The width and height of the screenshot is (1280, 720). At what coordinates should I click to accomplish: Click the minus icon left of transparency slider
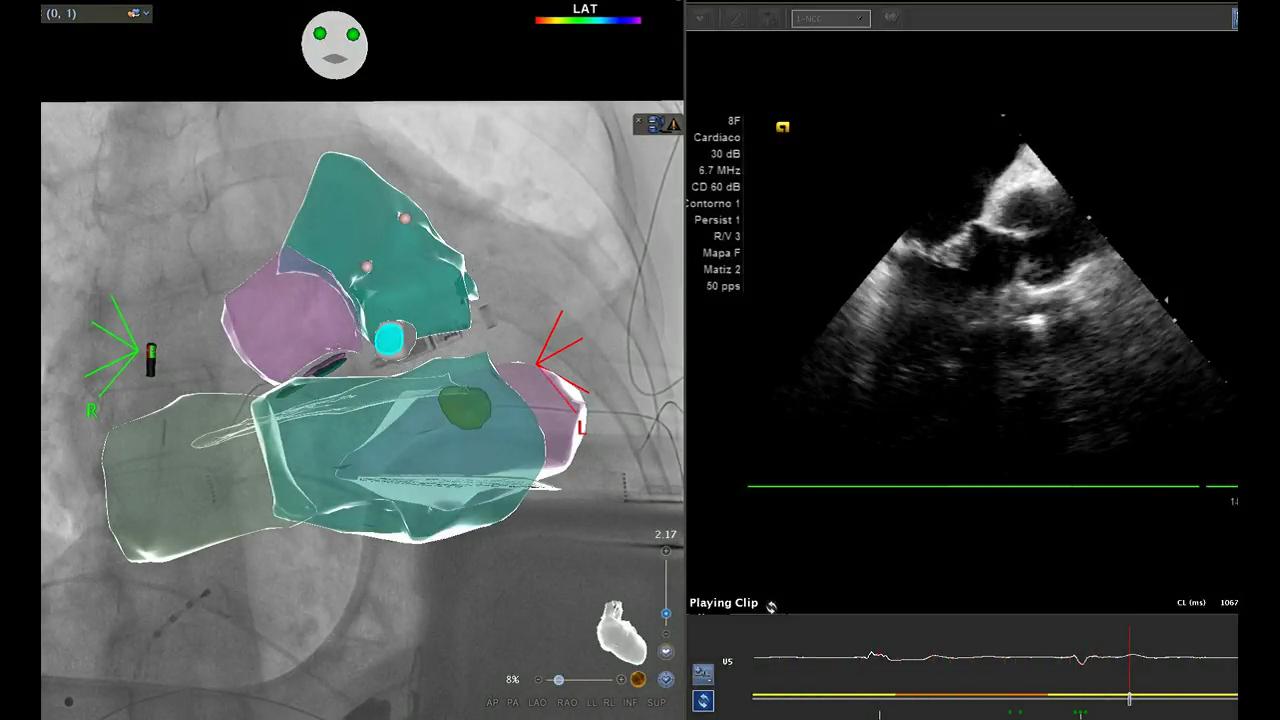(x=538, y=680)
